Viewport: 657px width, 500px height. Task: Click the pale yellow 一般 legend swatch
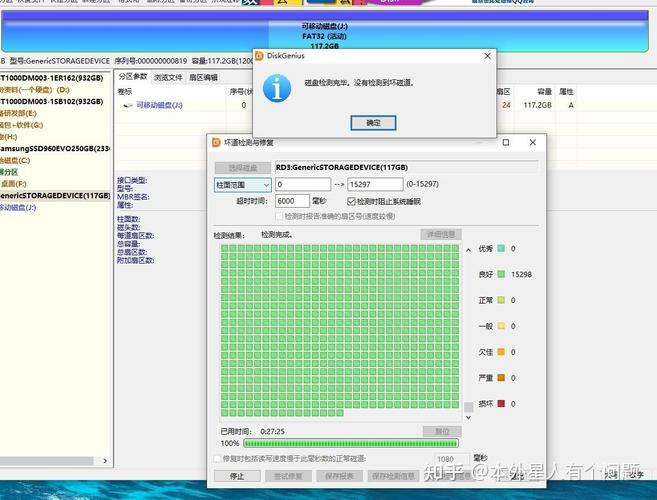(x=501, y=326)
